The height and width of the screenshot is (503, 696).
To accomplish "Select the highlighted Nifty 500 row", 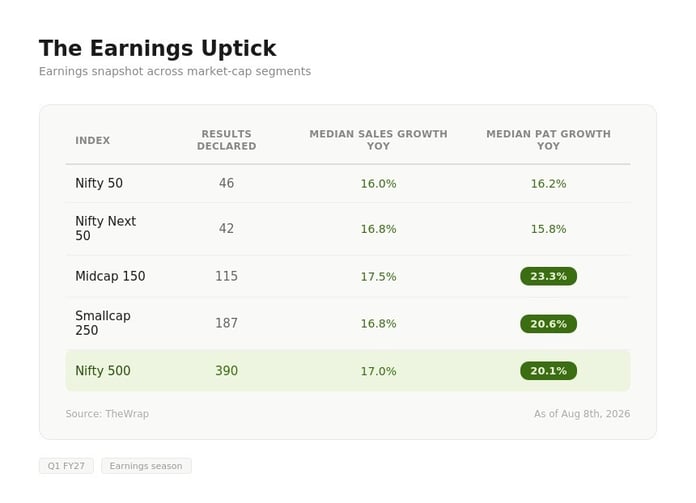I will (348, 371).
